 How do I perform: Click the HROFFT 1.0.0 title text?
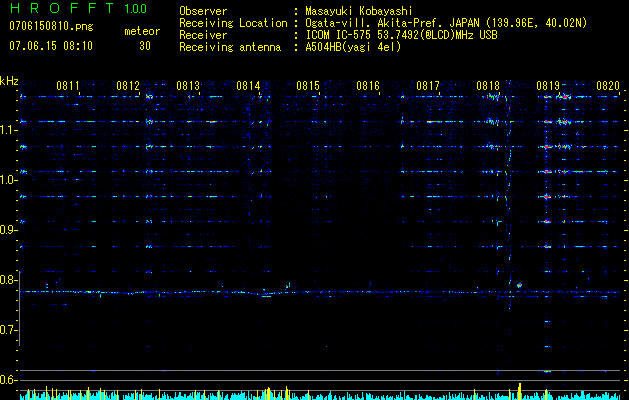(x=78, y=8)
